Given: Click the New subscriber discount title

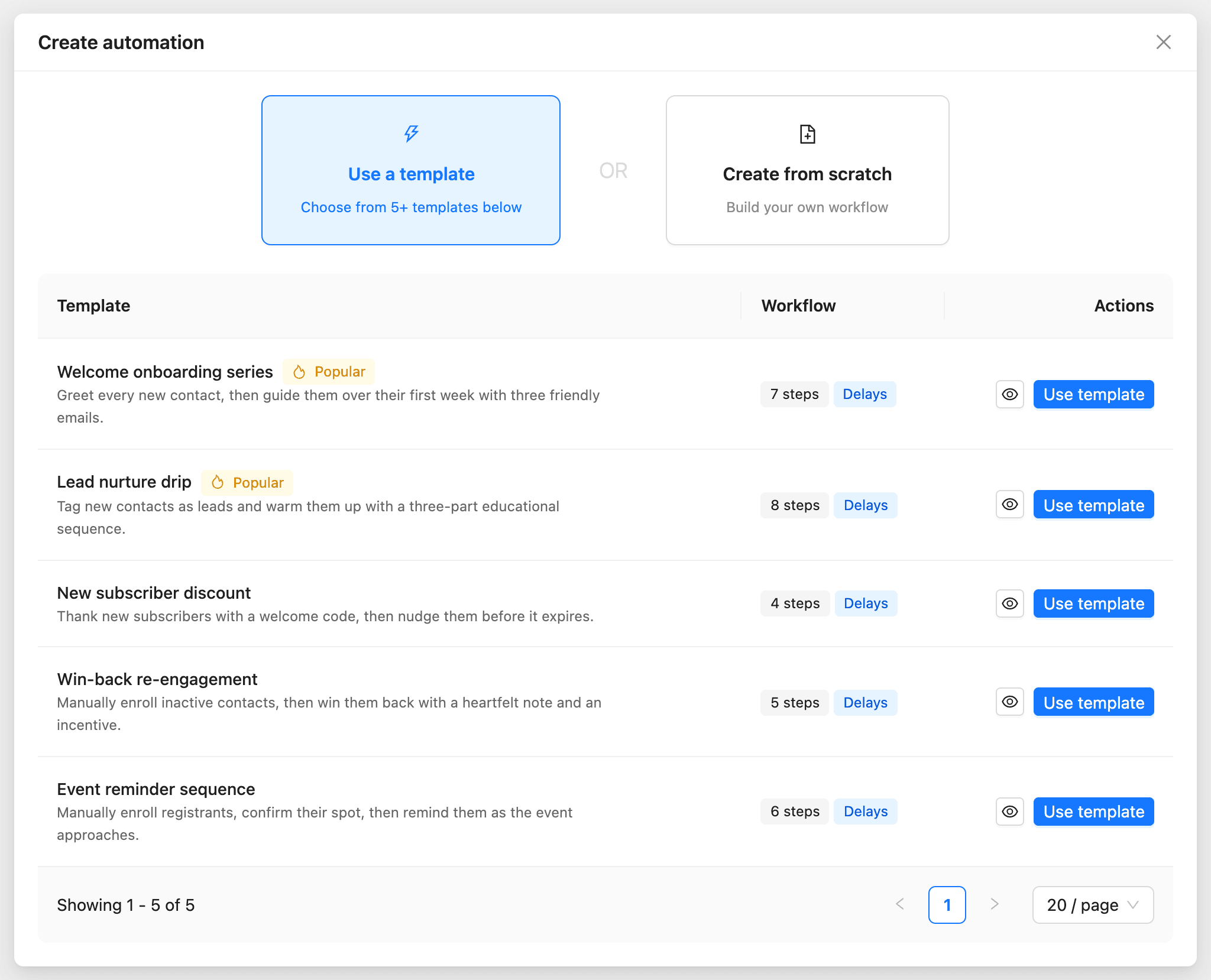Looking at the screenshot, I should pos(154,593).
